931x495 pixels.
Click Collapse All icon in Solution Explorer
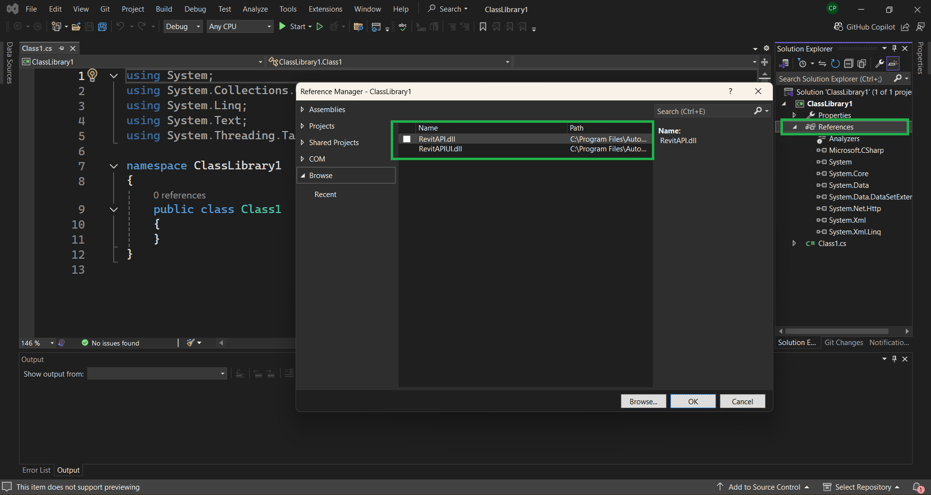point(848,64)
